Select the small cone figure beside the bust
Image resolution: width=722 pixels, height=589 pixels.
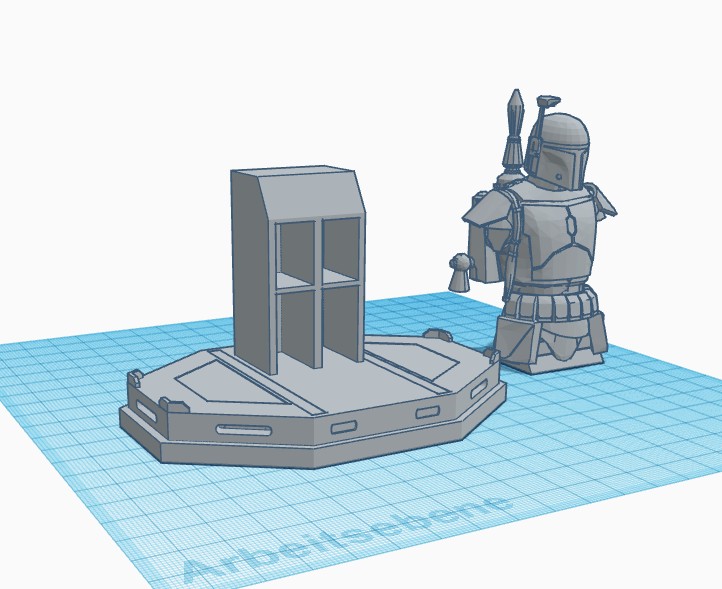(461, 273)
